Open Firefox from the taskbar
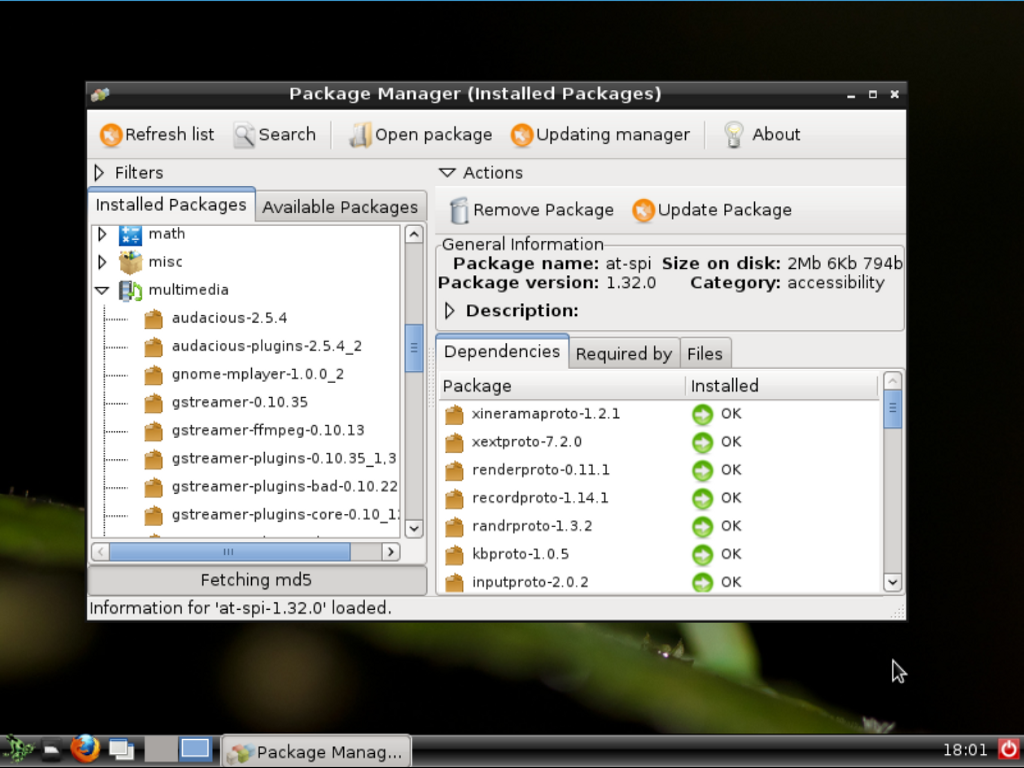Screen dimensions: 1024x768 [85, 750]
